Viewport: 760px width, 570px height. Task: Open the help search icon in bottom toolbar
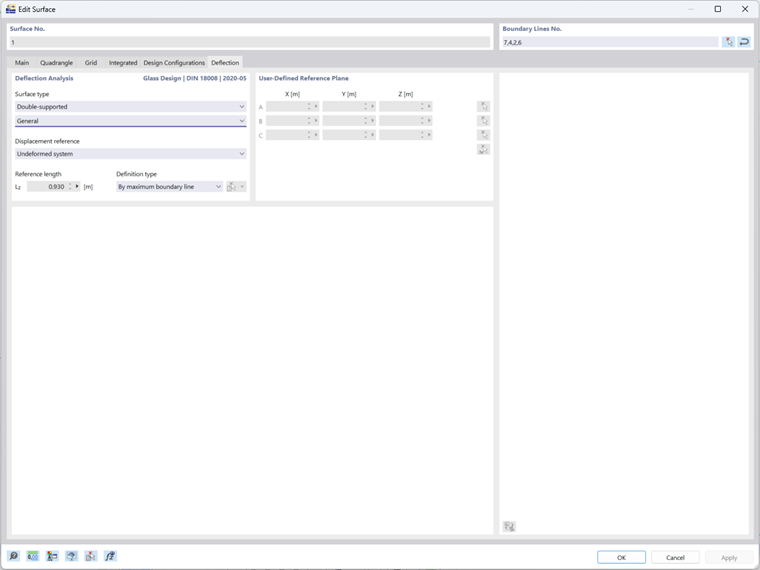13,556
